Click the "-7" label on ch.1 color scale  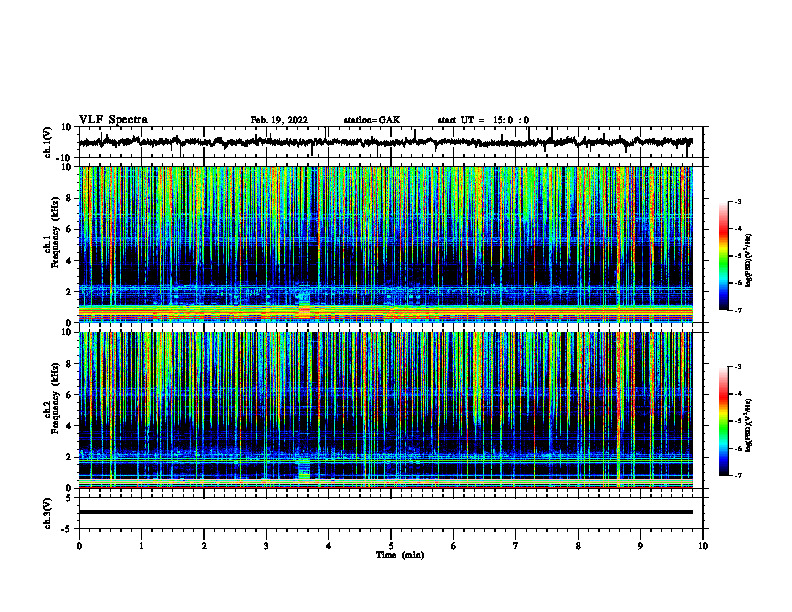pos(737,310)
